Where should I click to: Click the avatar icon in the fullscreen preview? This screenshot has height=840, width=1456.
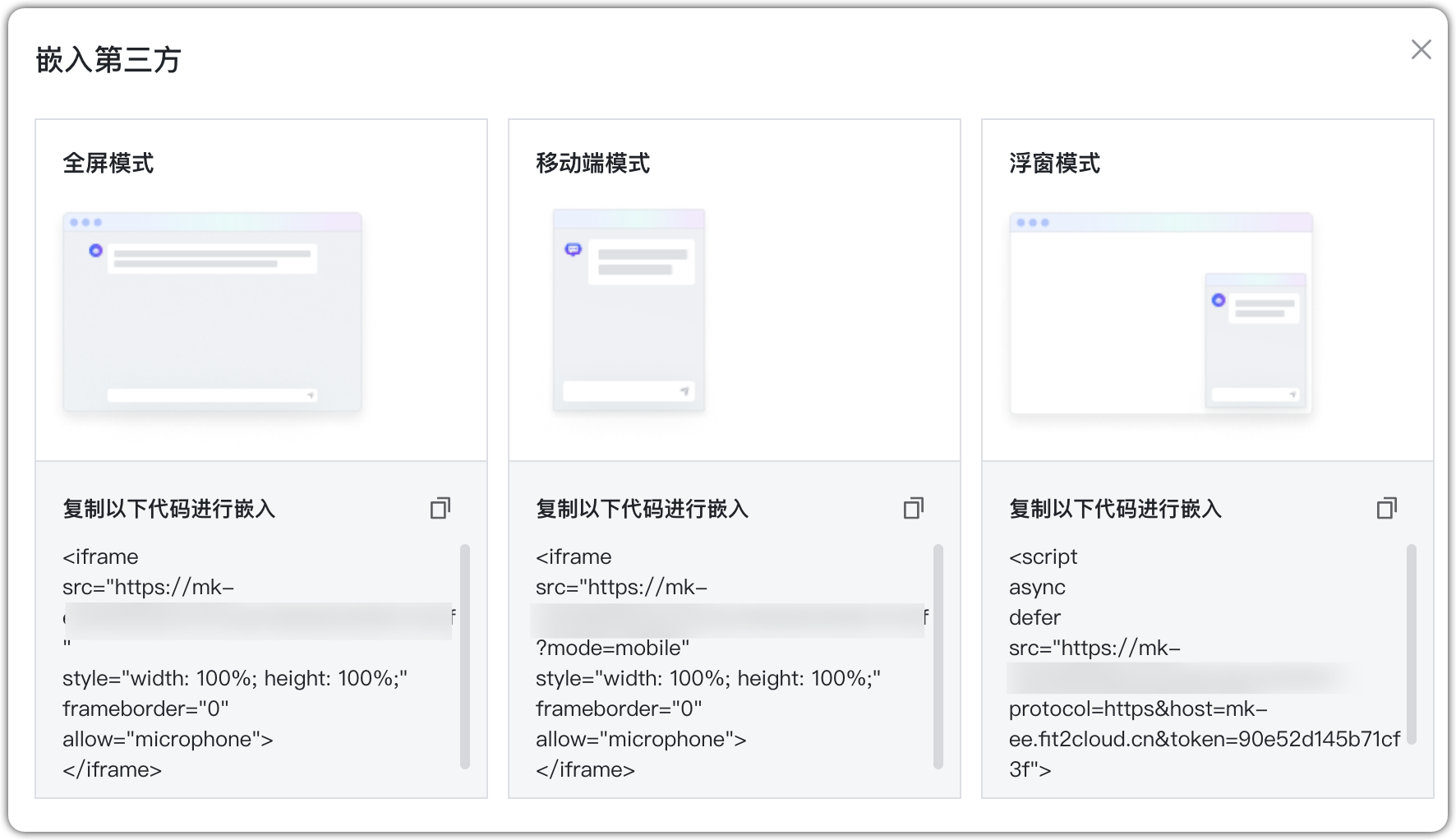96,251
